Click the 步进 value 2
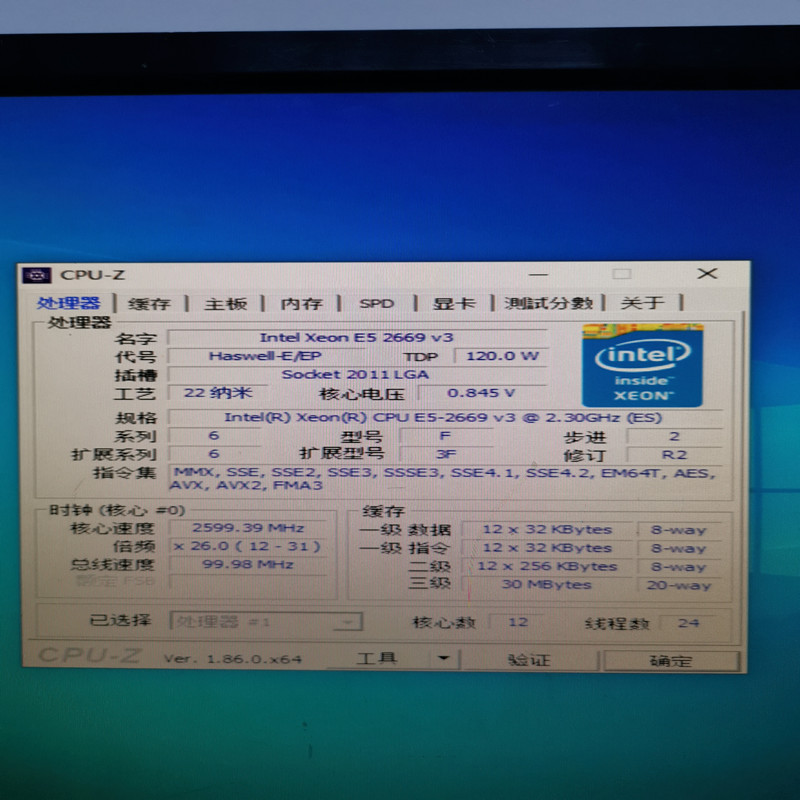 (x=674, y=436)
